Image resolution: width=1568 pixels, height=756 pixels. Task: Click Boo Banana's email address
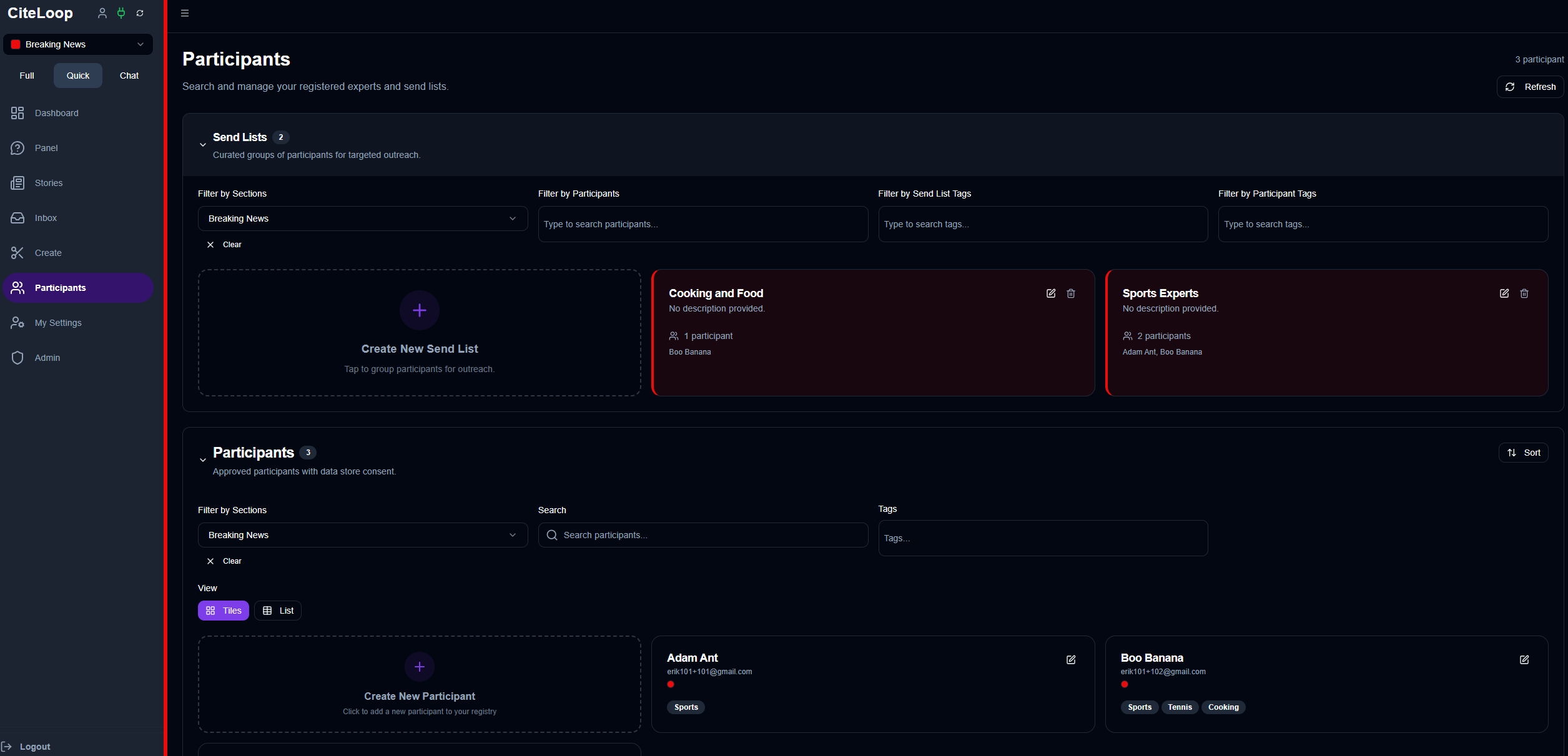(1163, 672)
